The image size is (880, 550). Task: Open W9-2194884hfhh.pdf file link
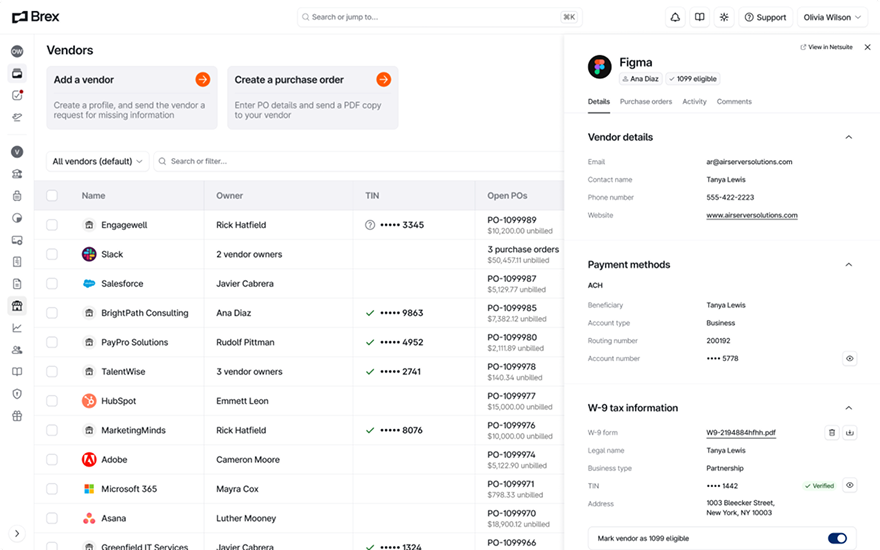(741, 433)
